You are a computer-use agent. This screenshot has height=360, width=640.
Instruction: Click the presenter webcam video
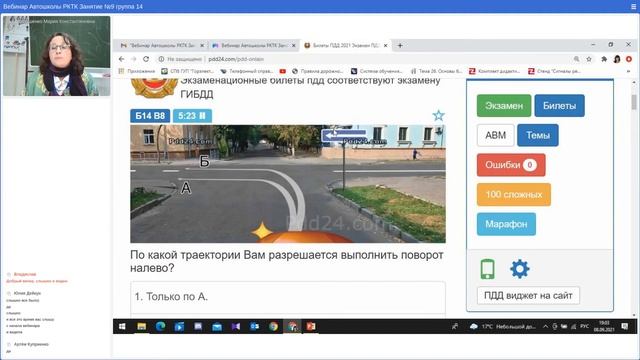pos(57,56)
